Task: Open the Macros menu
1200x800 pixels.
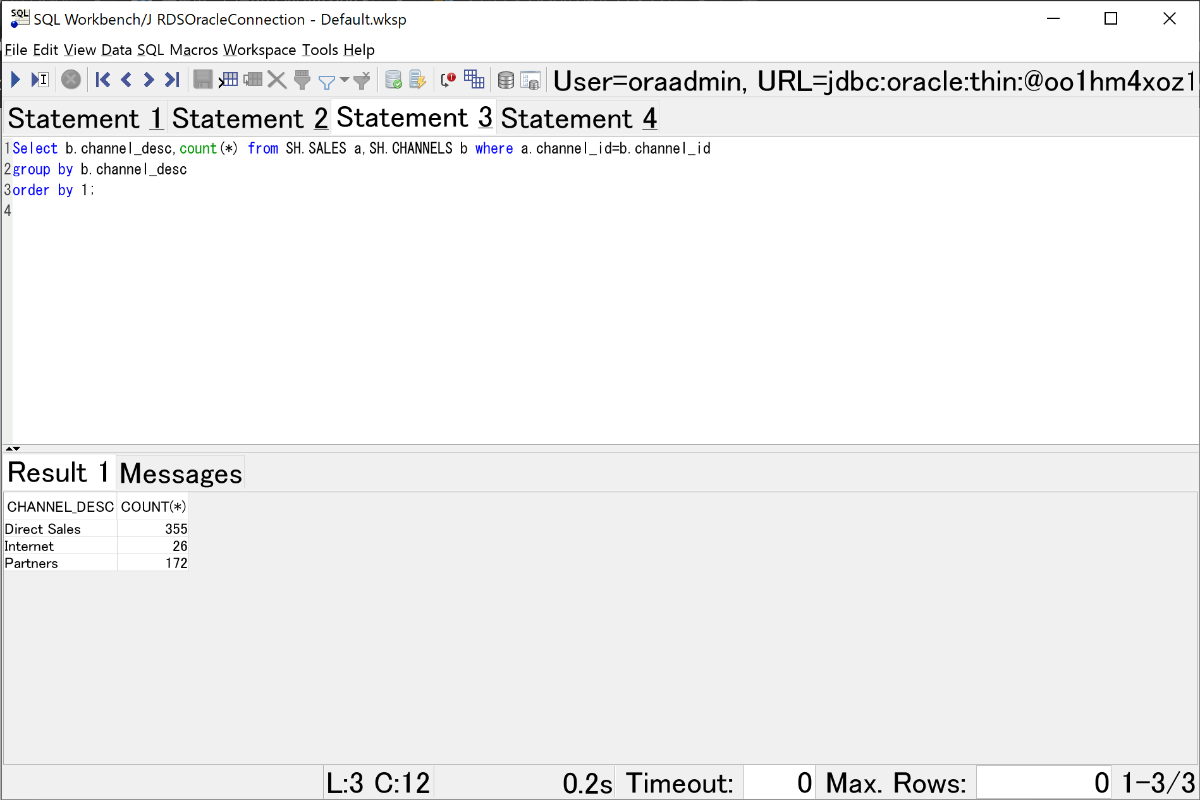Action: [194, 50]
